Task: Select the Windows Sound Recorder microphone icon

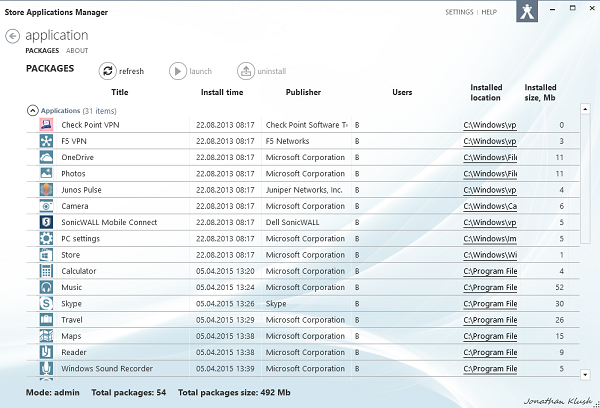Action: 46,368
